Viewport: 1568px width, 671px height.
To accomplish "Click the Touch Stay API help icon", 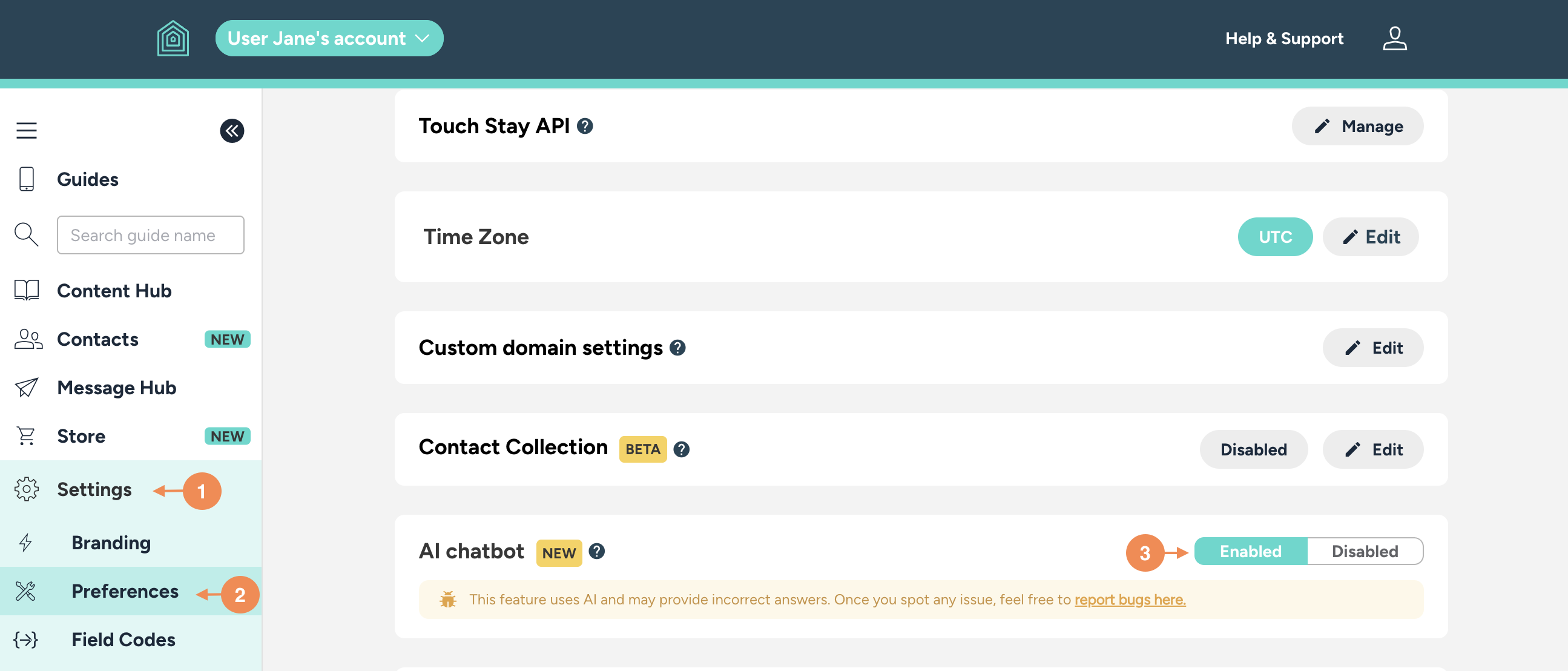I will (x=585, y=126).
